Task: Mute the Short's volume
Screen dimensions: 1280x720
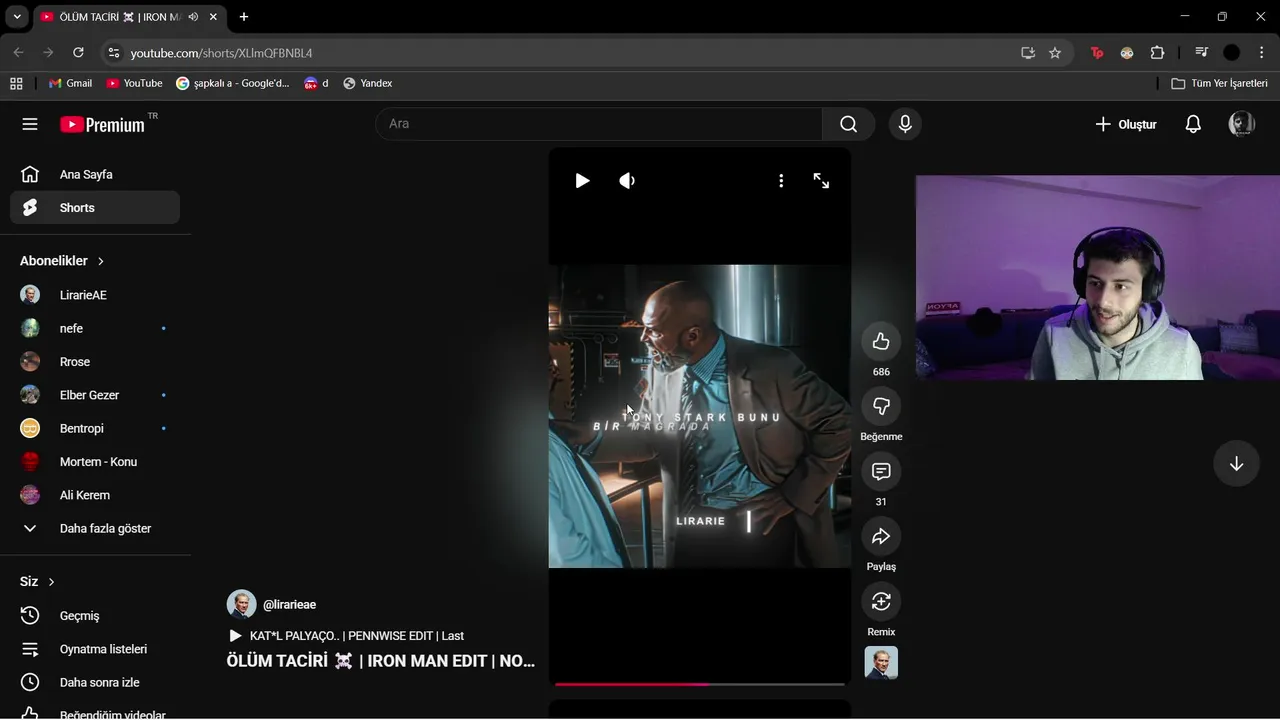Action: [x=627, y=181]
